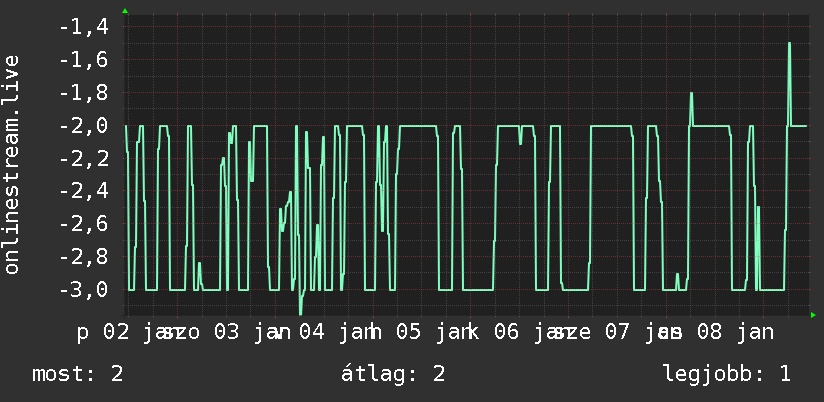The width and height of the screenshot is (824, 402).
Task: Click the 'átlag: 2' average value
Action: point(393,374)
